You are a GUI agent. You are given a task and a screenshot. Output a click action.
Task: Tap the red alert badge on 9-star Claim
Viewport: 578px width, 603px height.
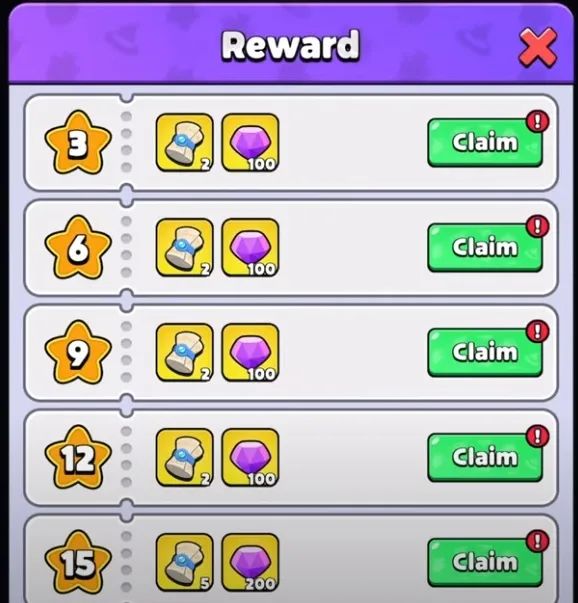[537, 331]
